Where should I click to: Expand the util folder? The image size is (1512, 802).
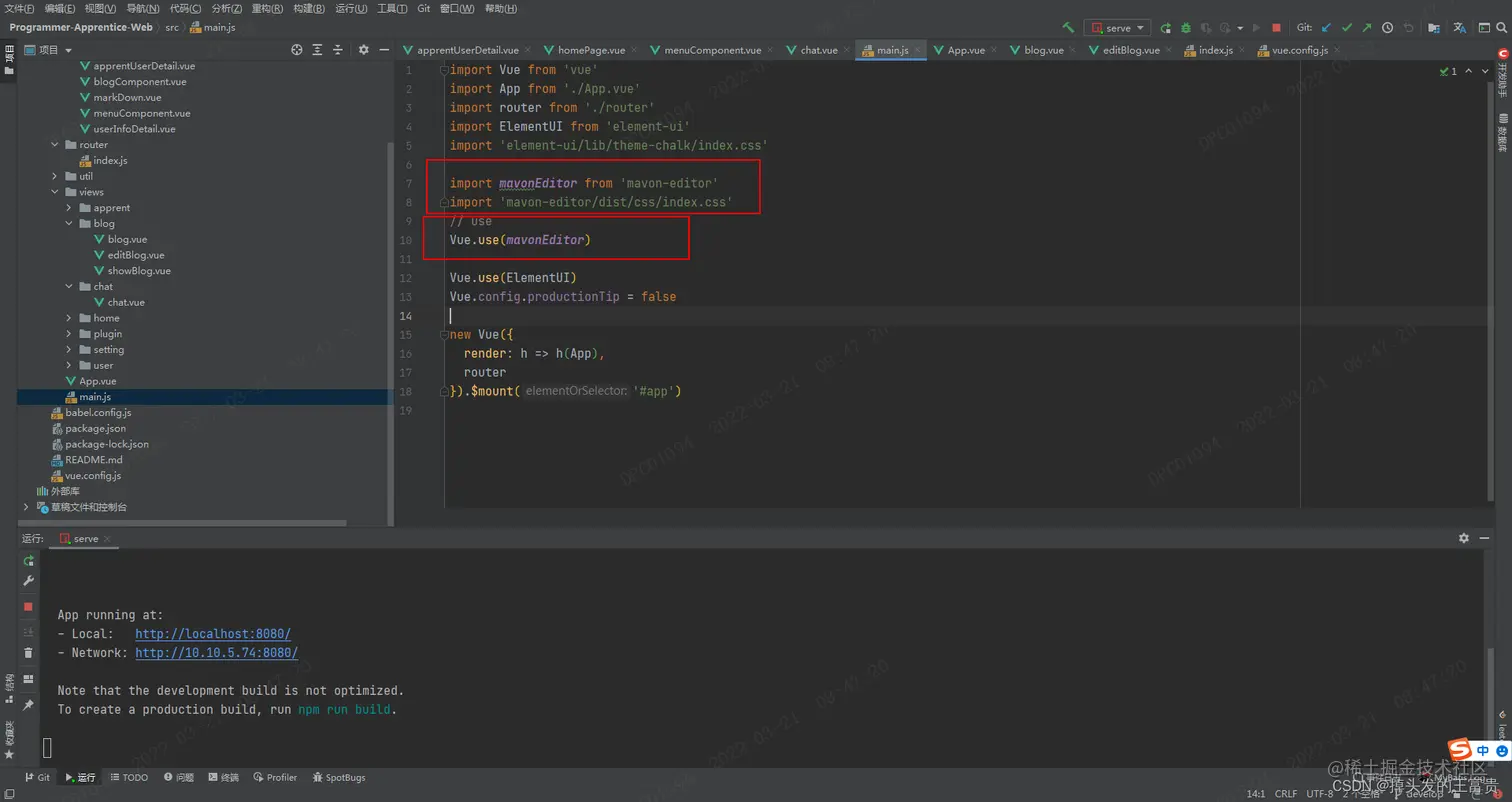tap(55, 176)
